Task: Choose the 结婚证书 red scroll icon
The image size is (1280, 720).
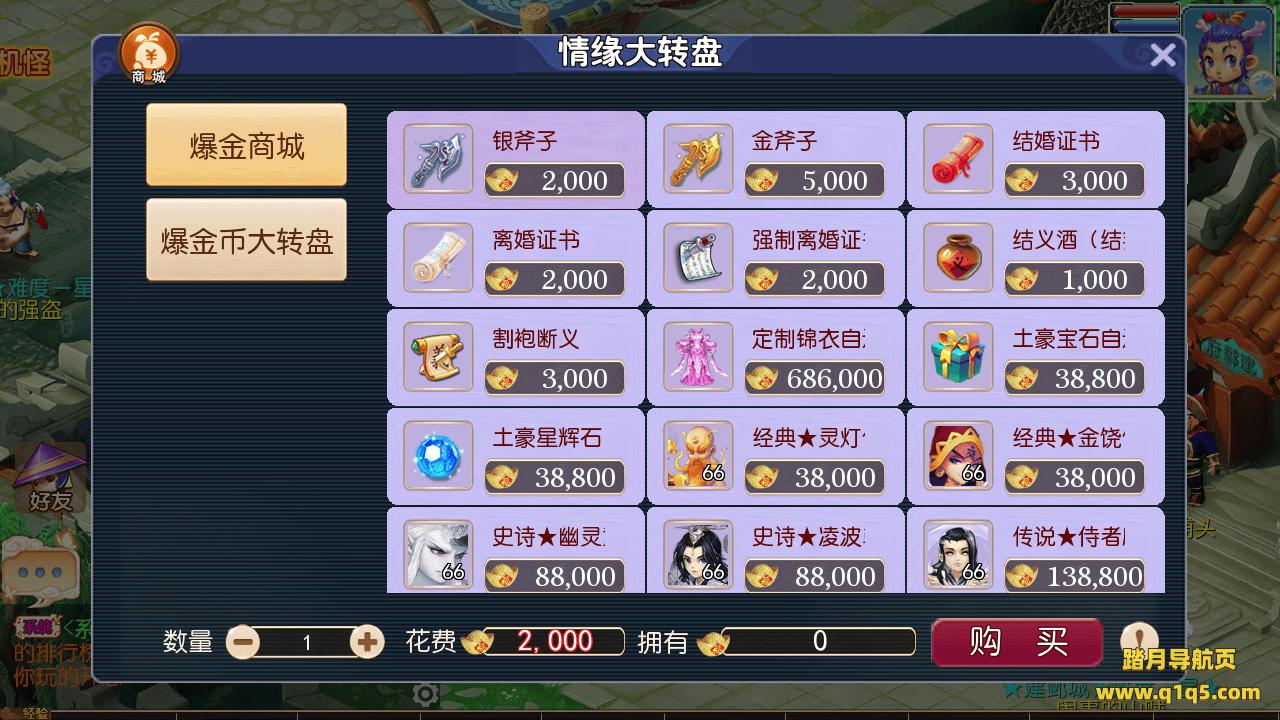Action: point(958,159)
